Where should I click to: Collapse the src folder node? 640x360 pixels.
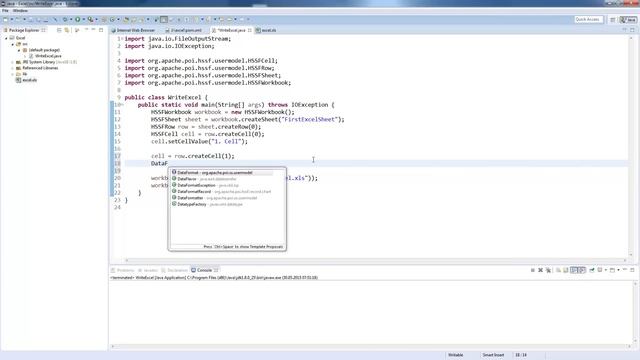tap(12, 44)
